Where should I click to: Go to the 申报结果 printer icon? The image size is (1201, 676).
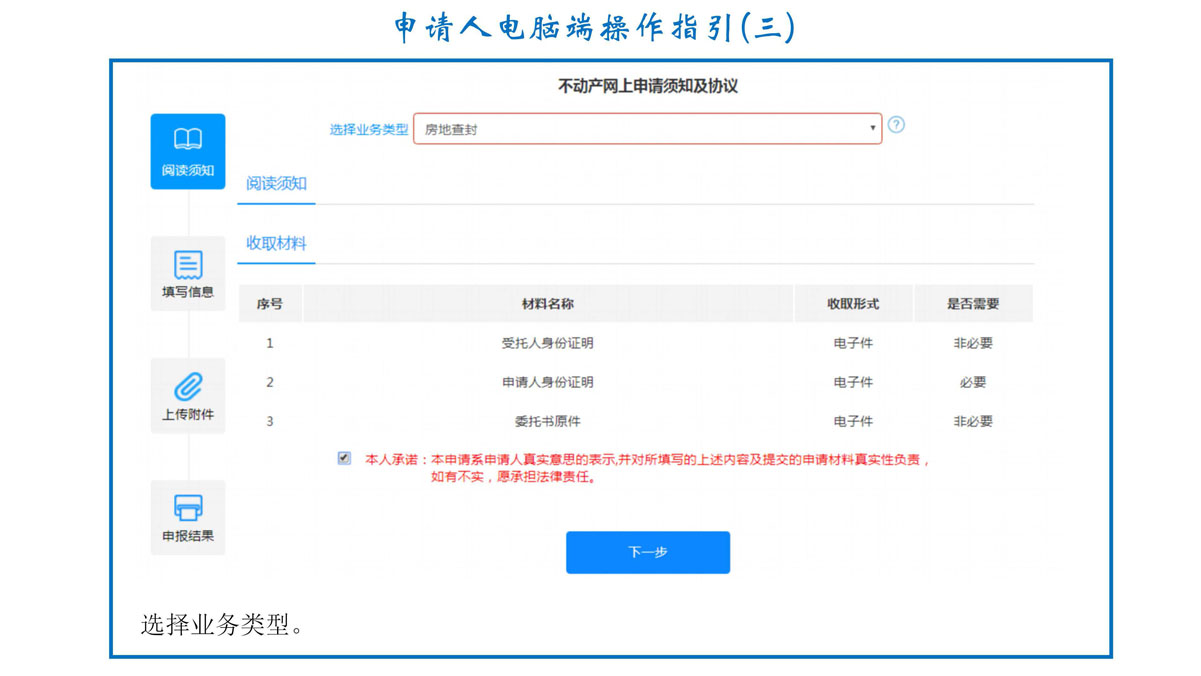188,508
